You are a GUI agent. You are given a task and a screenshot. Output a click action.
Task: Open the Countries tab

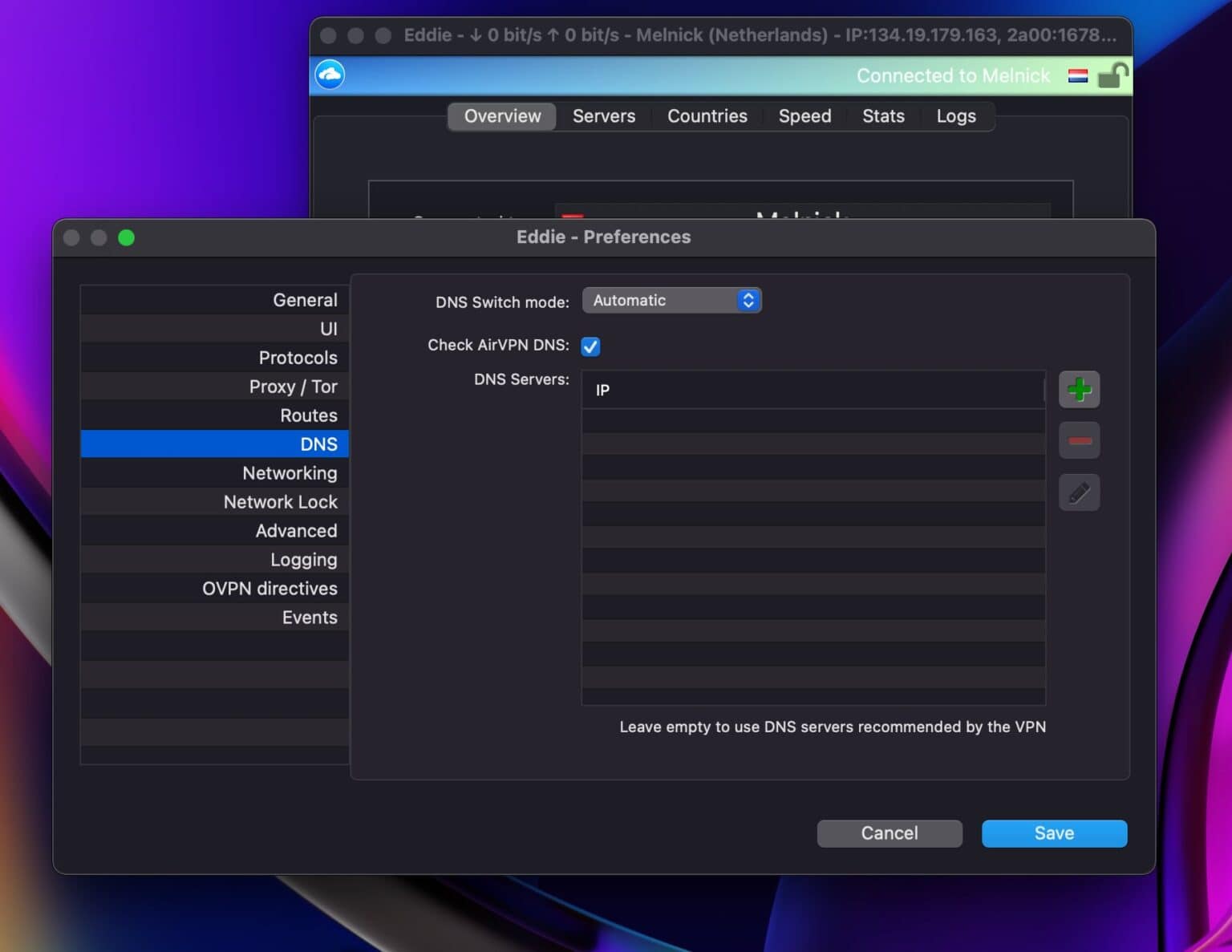[x=707, y=116]
